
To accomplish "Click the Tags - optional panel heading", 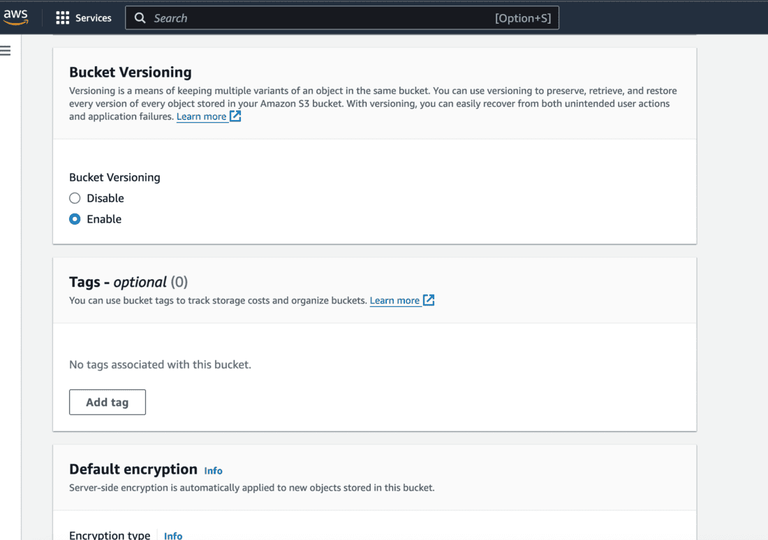I will click(x=128, y=282).
